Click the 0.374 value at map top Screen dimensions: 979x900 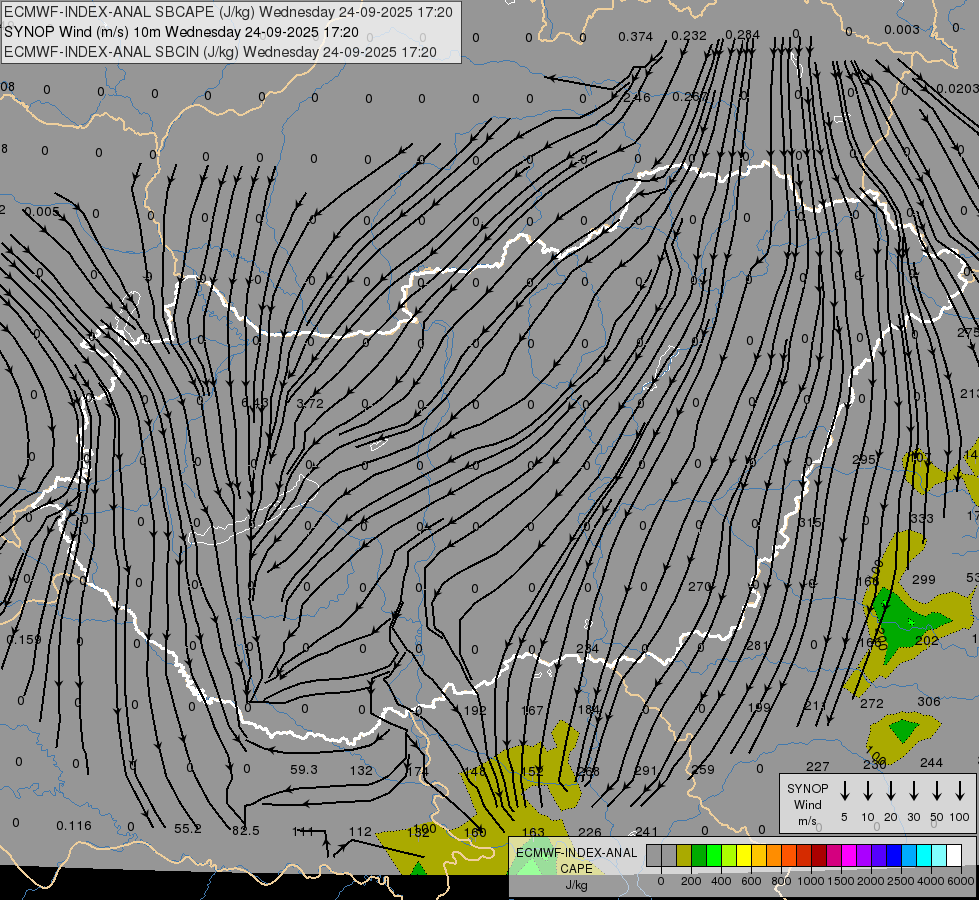636,37
